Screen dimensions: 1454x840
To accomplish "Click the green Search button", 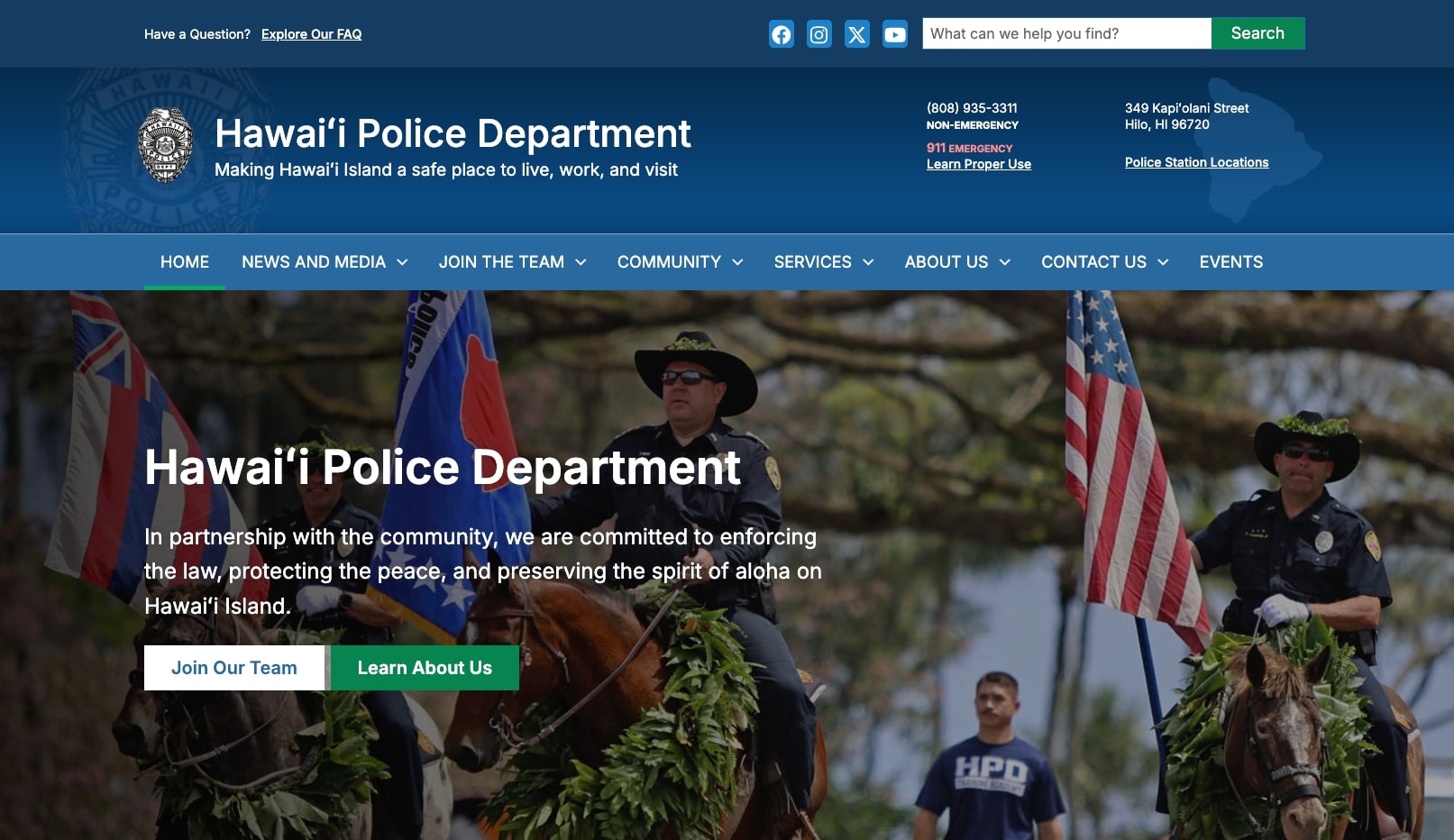I will (x=1257, y=33).
